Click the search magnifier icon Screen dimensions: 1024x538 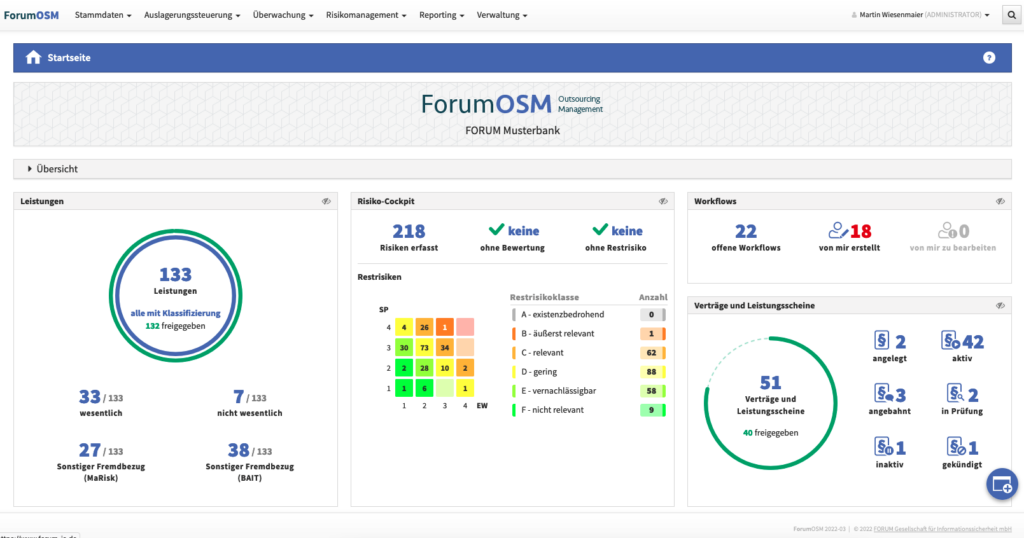point(1010,15)
